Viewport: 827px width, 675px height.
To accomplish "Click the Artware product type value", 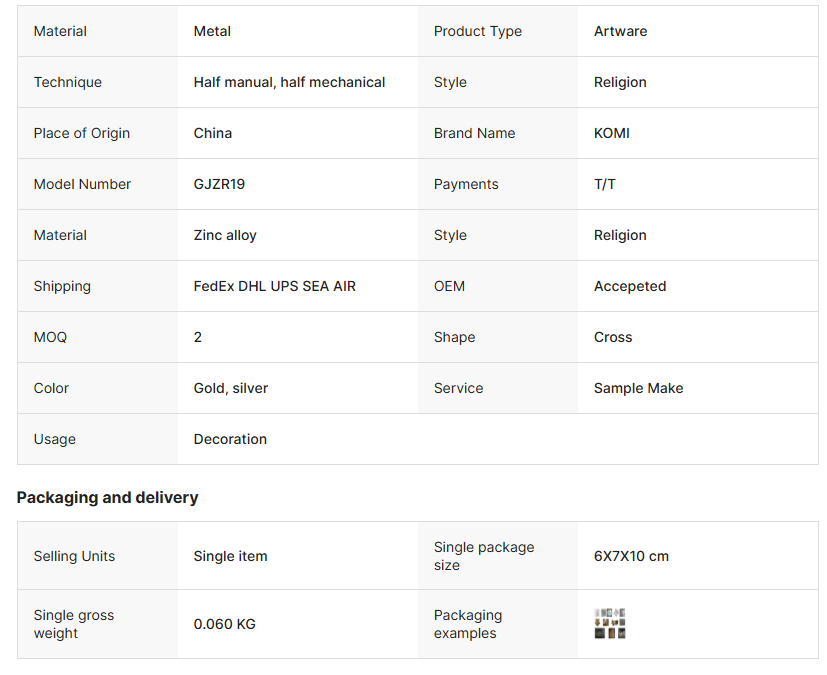I will (620, 31).
